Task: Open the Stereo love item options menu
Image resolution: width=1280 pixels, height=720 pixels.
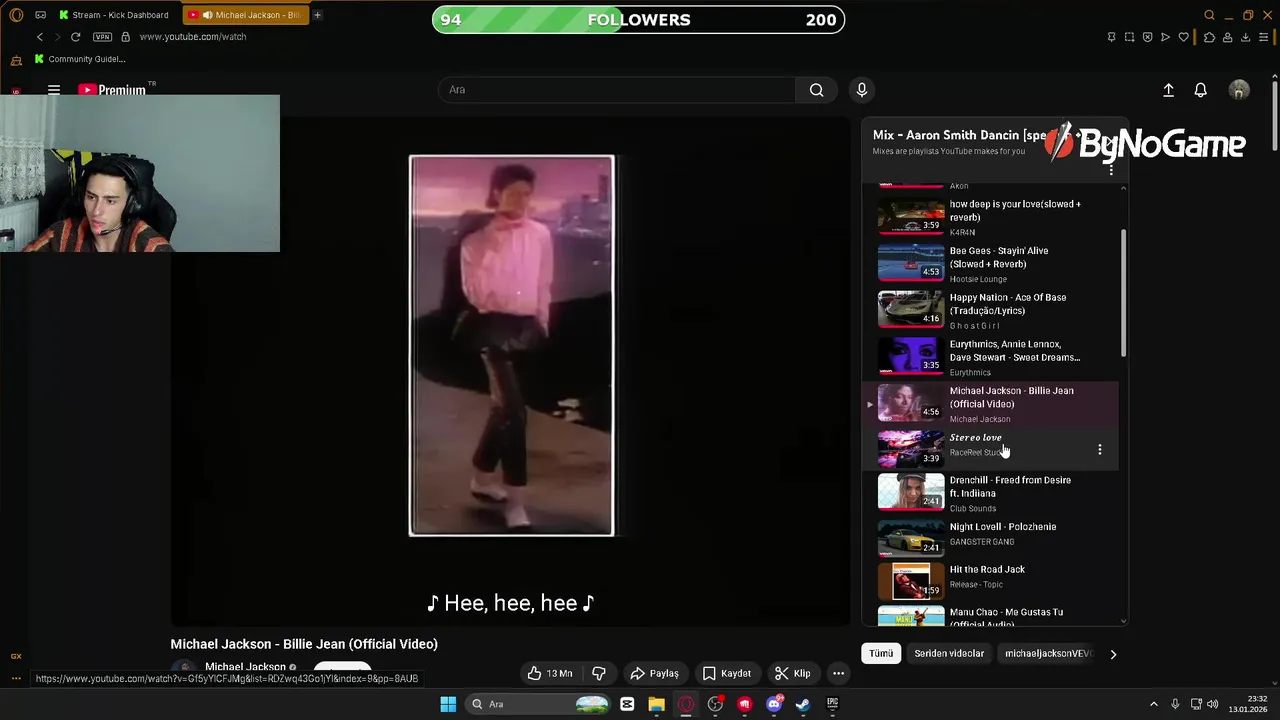Action: point(1099,450)
